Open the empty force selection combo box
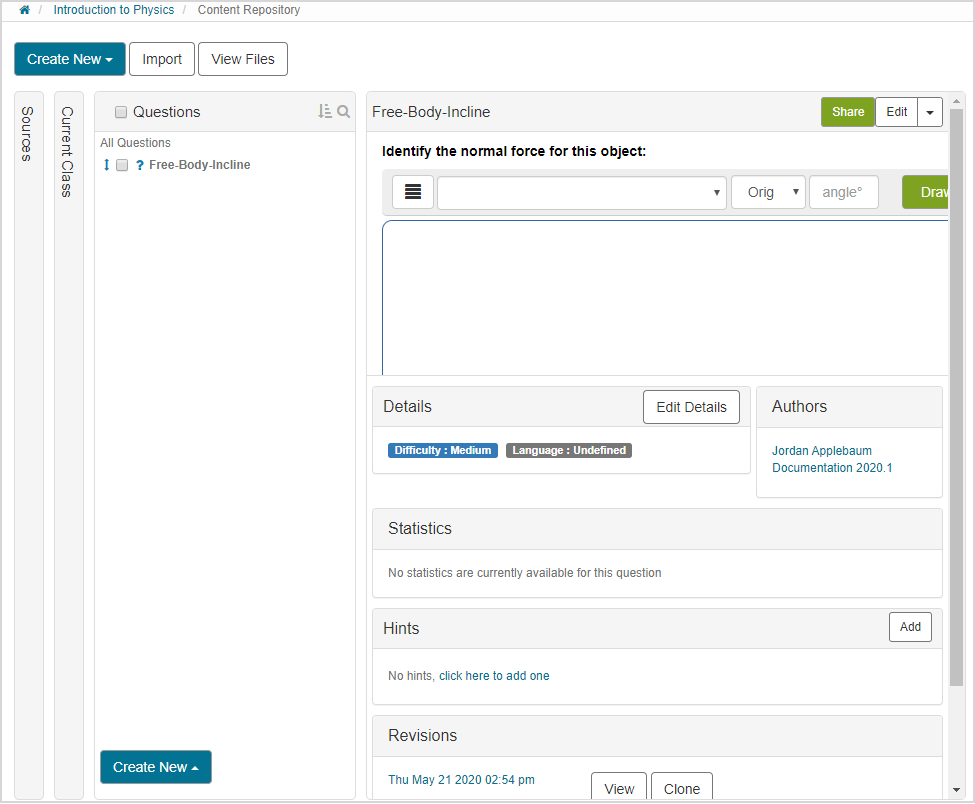 582,192
